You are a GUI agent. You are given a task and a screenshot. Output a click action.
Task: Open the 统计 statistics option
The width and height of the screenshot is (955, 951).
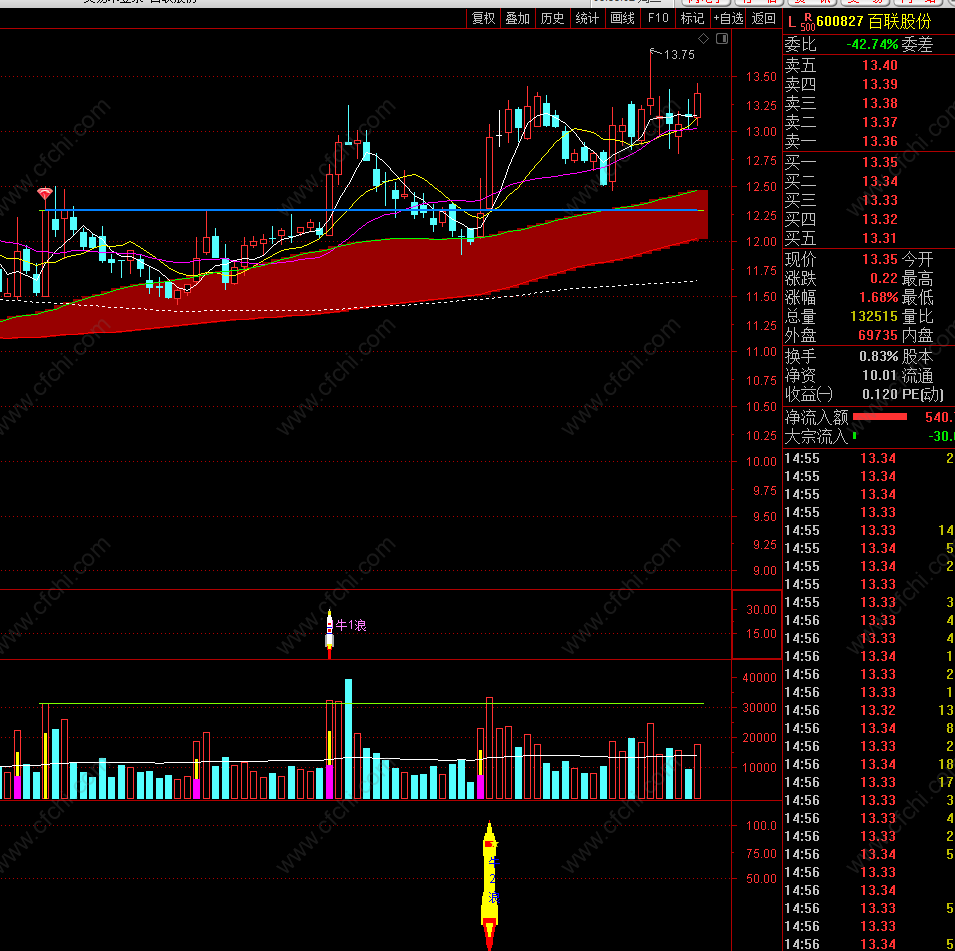click(x=587, y=18)
